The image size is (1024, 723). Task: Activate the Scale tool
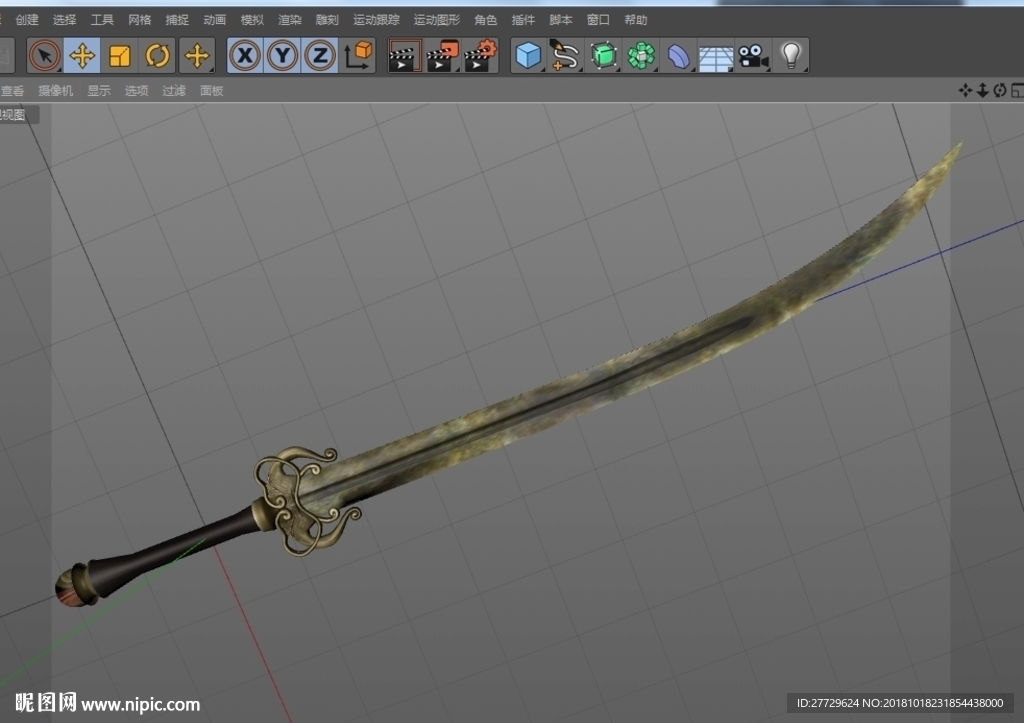click(120, 56)
